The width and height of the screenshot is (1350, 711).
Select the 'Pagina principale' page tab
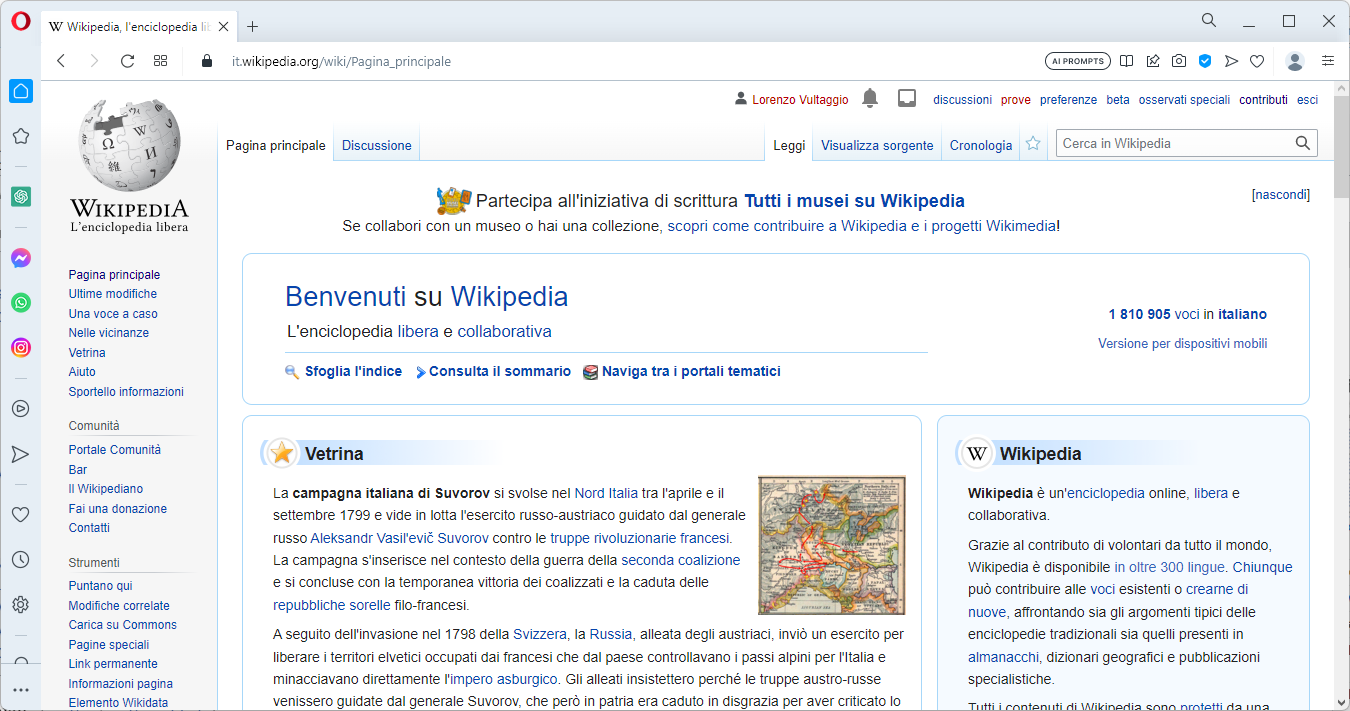276,145
